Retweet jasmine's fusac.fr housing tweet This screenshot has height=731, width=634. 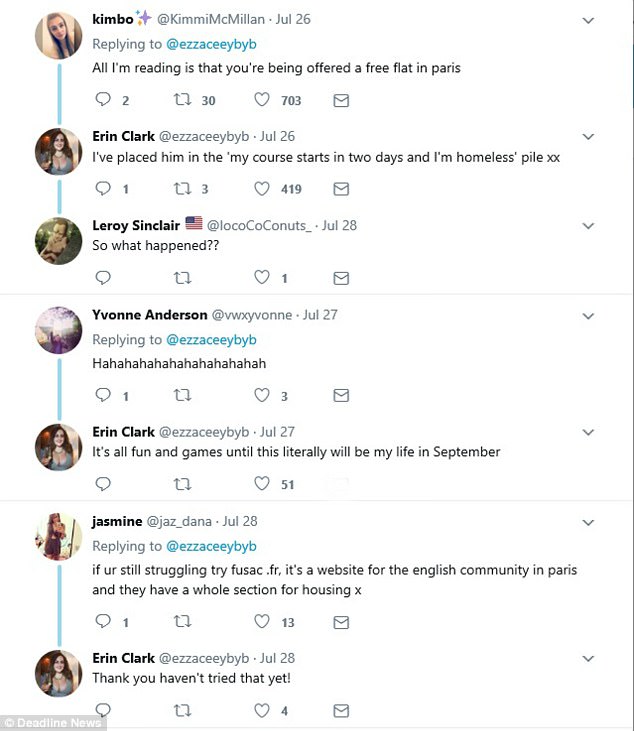click(x=182, y=622)
